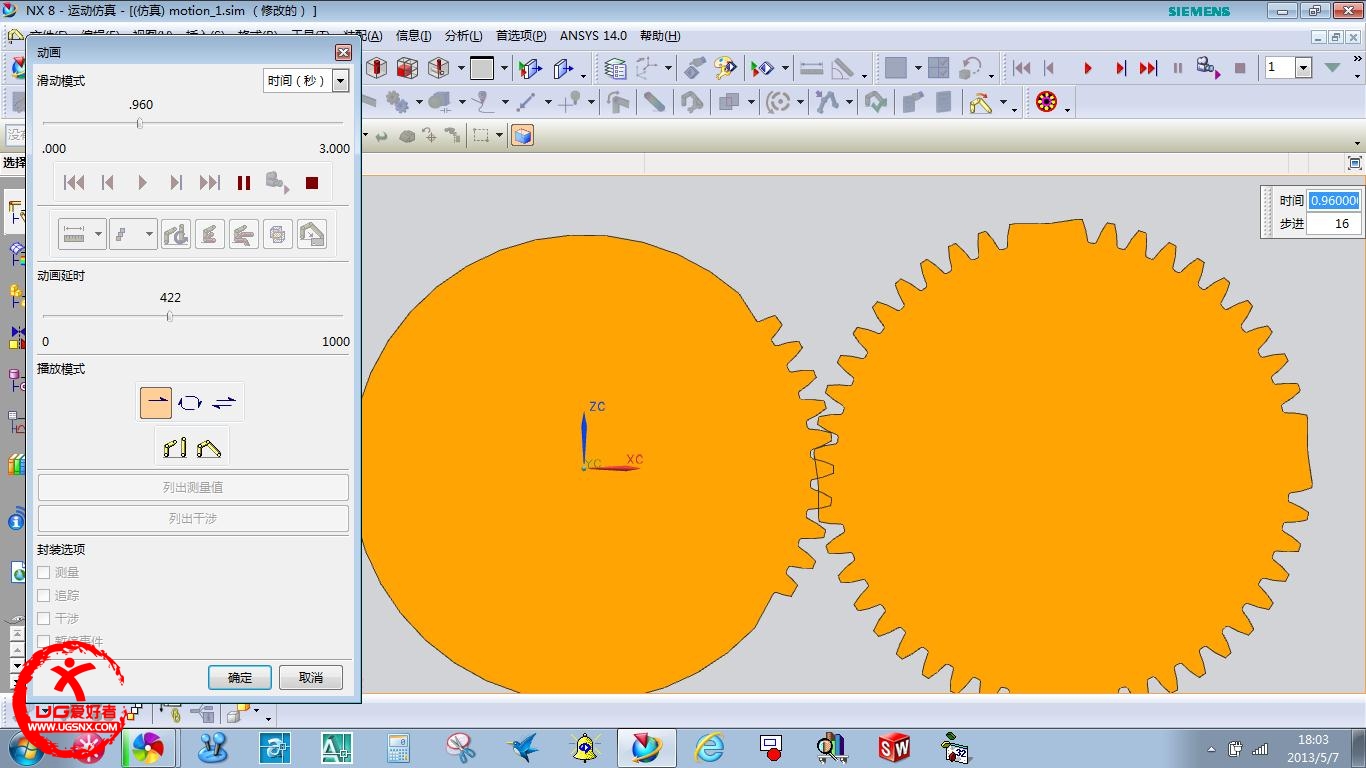Click the colorful wheel icon in toolbar
1366x768 pixels.
(x=1046, y=102)
